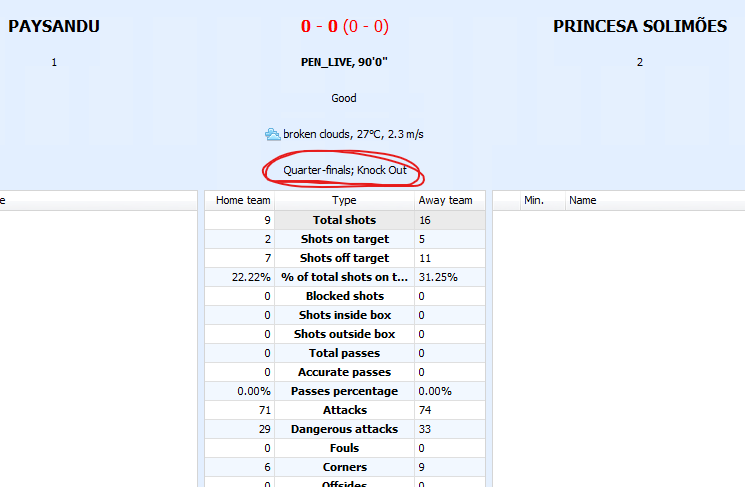Select the Total shots row
The width and height of the screenshot is (745, 487).
[x=345, y=220]
